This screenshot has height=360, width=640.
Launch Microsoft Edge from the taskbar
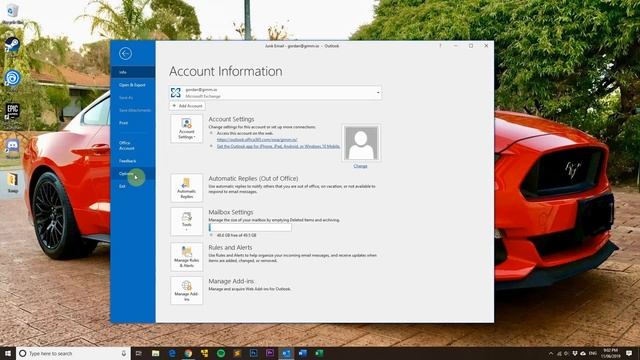(172, 353)
